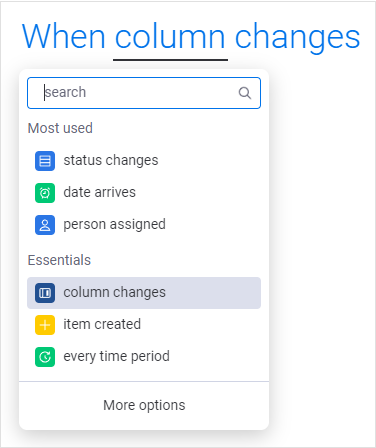Click the yellow plus item created icon
This screenshot has height=448, width=376.
(x=45, y=325)
